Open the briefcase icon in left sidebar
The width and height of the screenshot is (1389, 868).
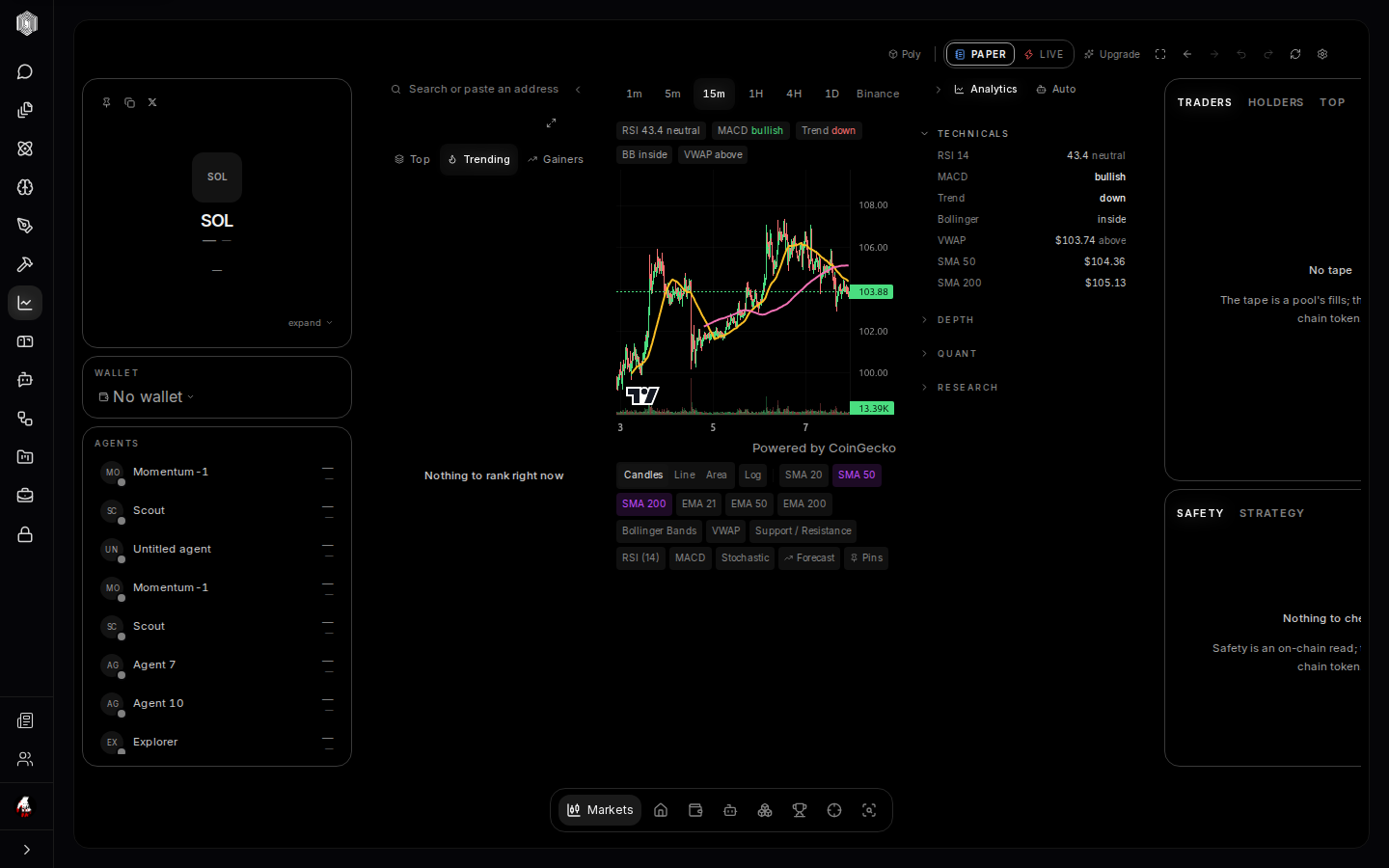pos(25,496)
